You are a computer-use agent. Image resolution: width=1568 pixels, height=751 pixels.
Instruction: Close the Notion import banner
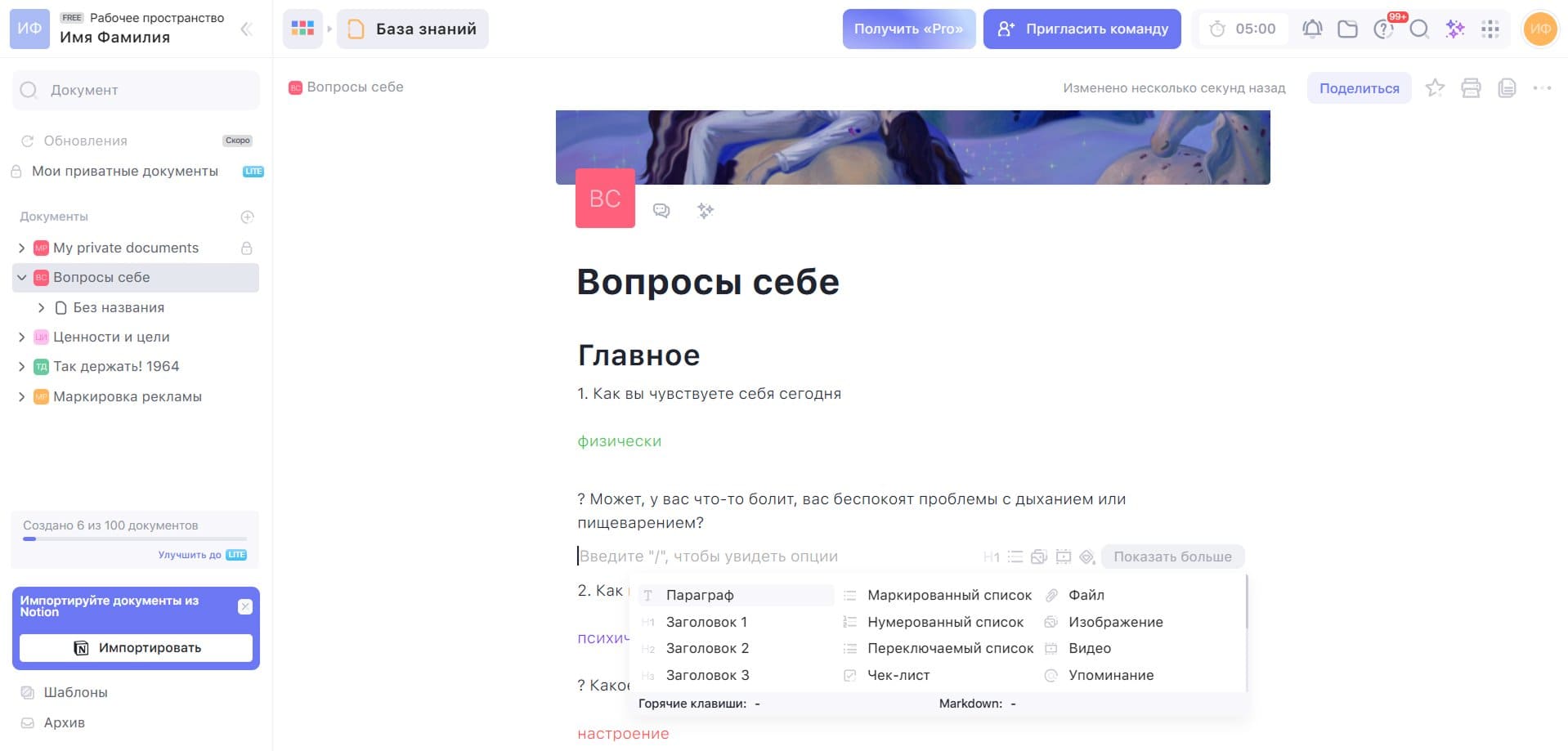(245, 606)
